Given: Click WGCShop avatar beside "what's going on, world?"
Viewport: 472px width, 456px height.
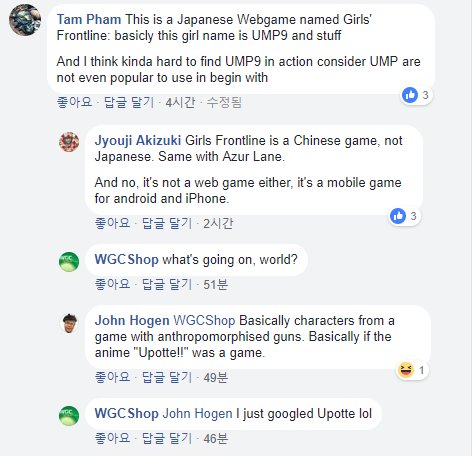Looking at the screenshot, I should pyautogui.click(x=69, y=262).
